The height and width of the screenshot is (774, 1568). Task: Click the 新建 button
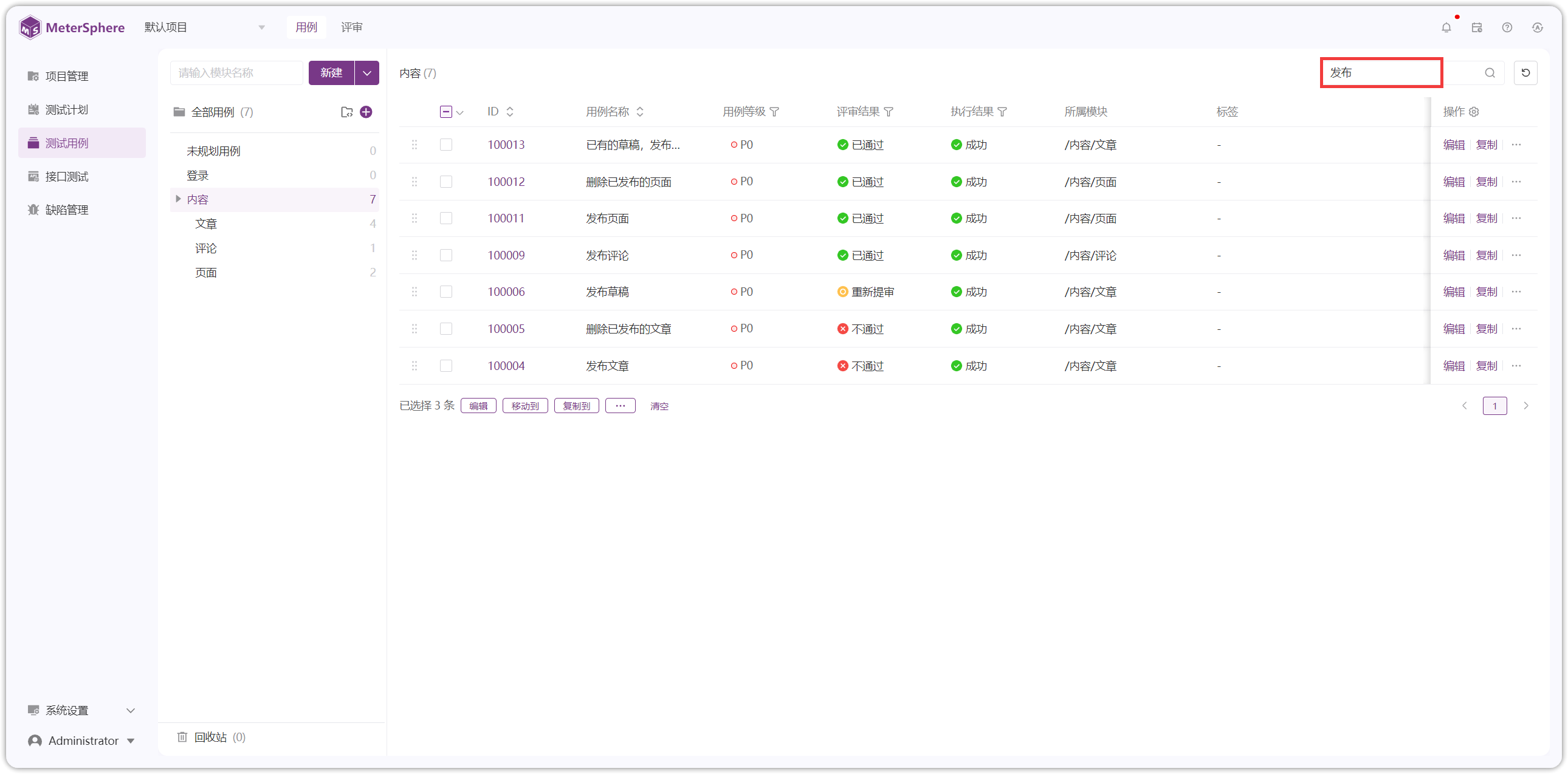pyautogui.click(x=331, y=73)
